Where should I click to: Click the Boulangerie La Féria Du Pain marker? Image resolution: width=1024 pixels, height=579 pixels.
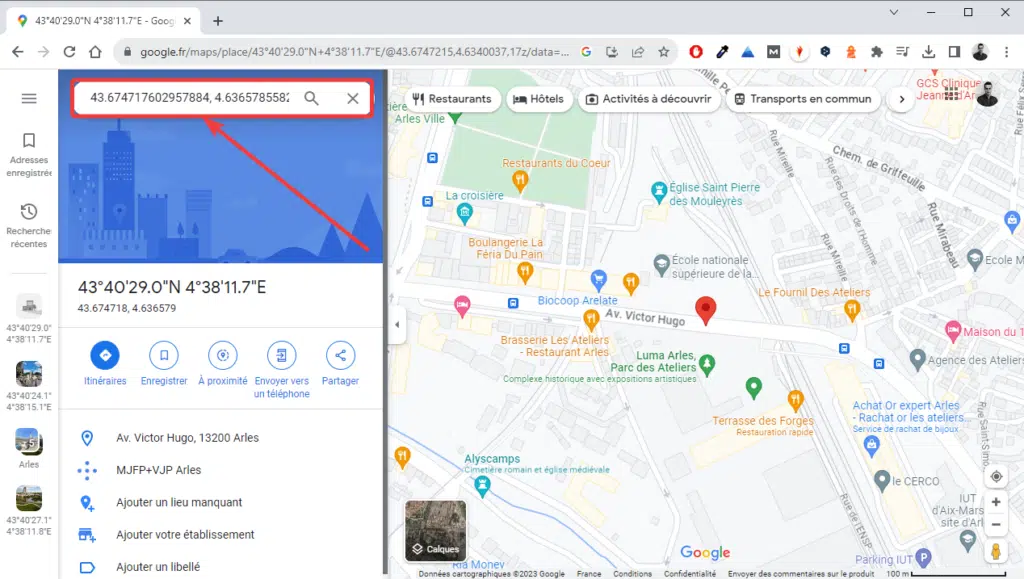[525, 272]
